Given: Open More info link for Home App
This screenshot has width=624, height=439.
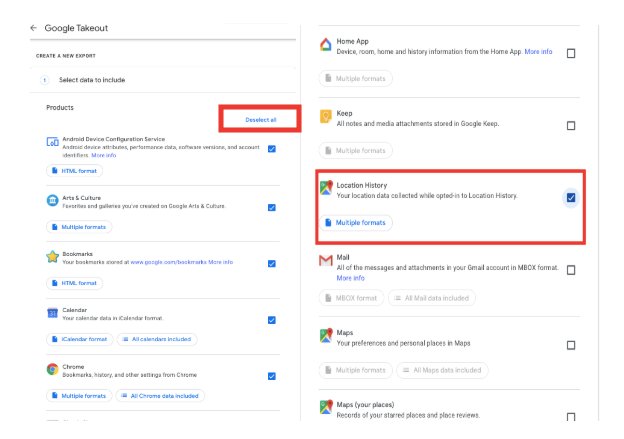Looking at the screenshot, I should point(538,52).
